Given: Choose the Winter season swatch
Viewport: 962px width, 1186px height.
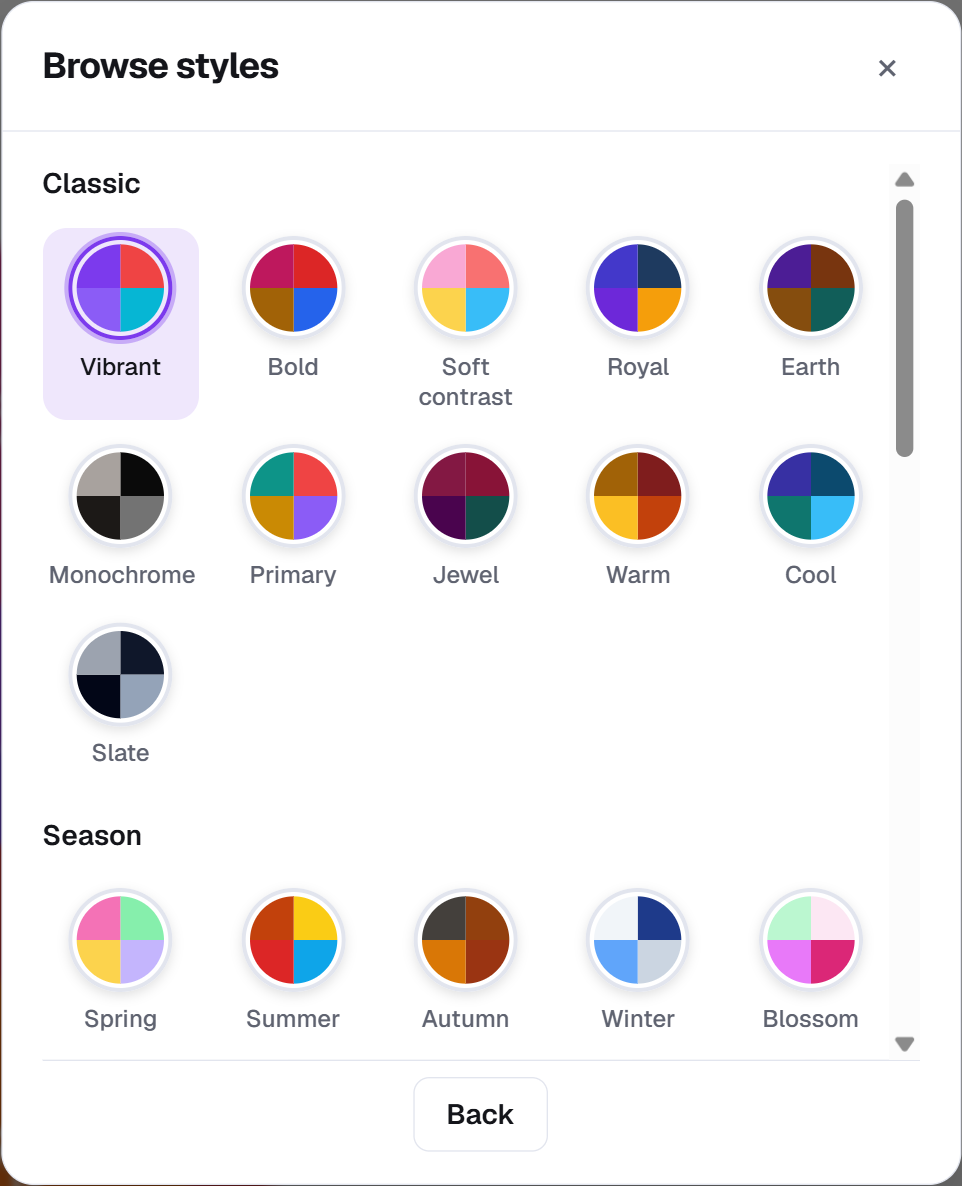Looking at the screenshot, I should [x=638, y=940].
